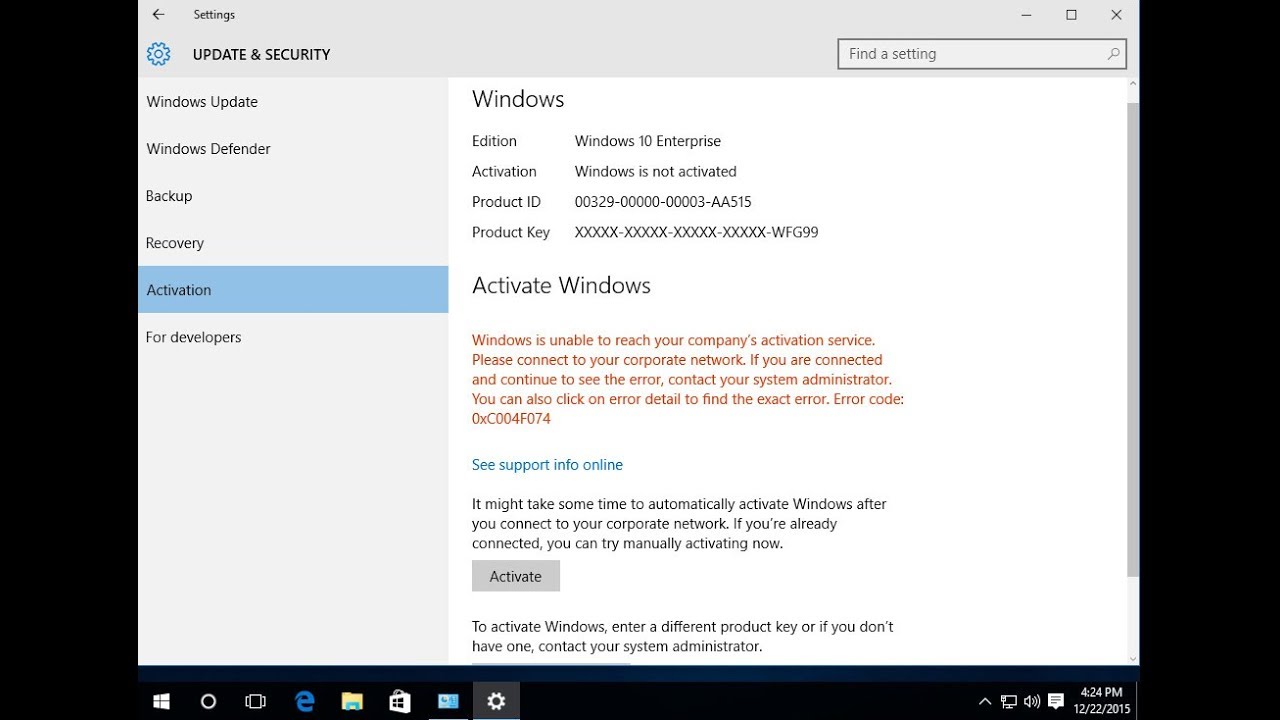Click scrollbar up arrow

1133,86
